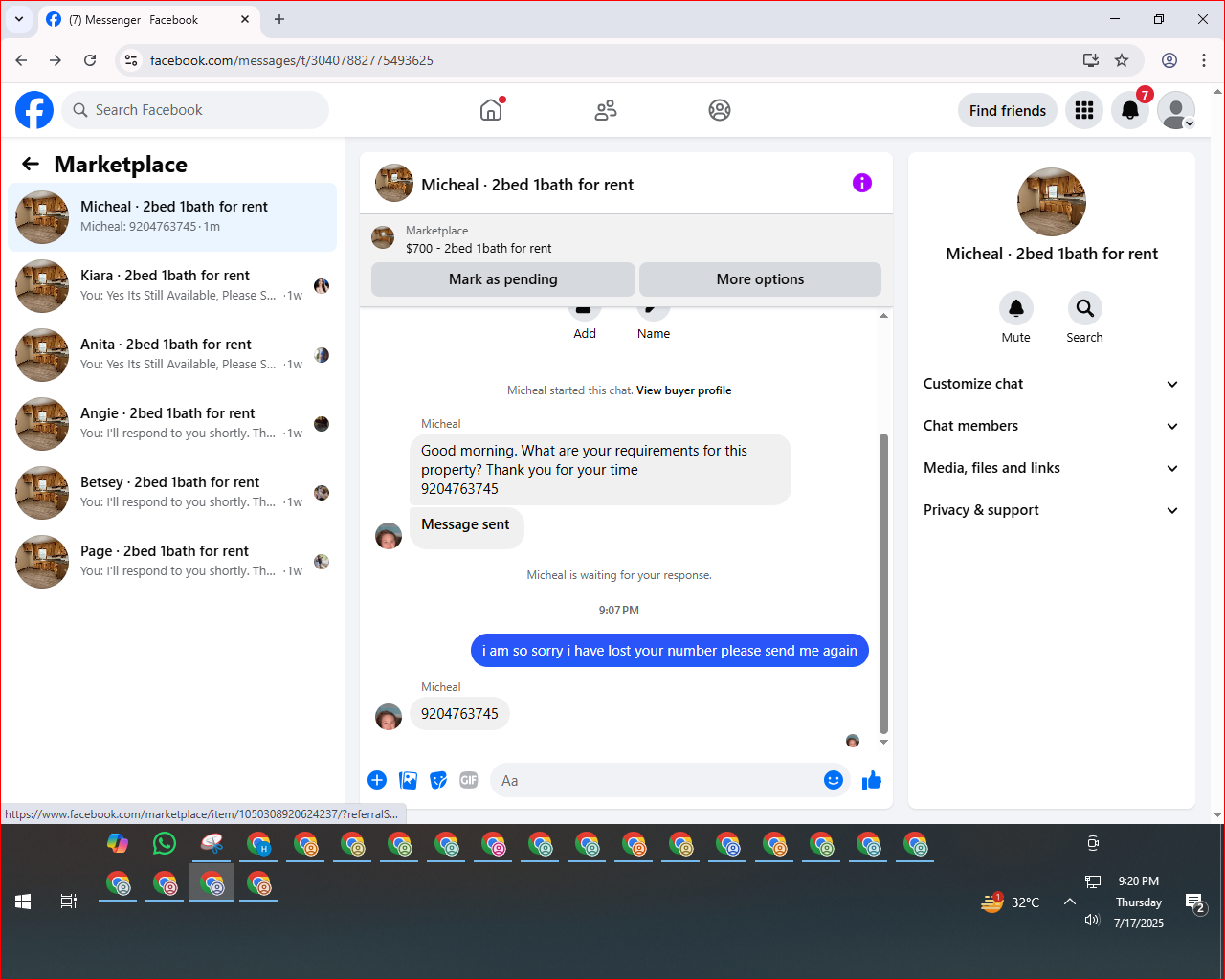
Task: Open Page 2bed 1bath conversation
Action: pyautogui.click(x=172, y=562)
